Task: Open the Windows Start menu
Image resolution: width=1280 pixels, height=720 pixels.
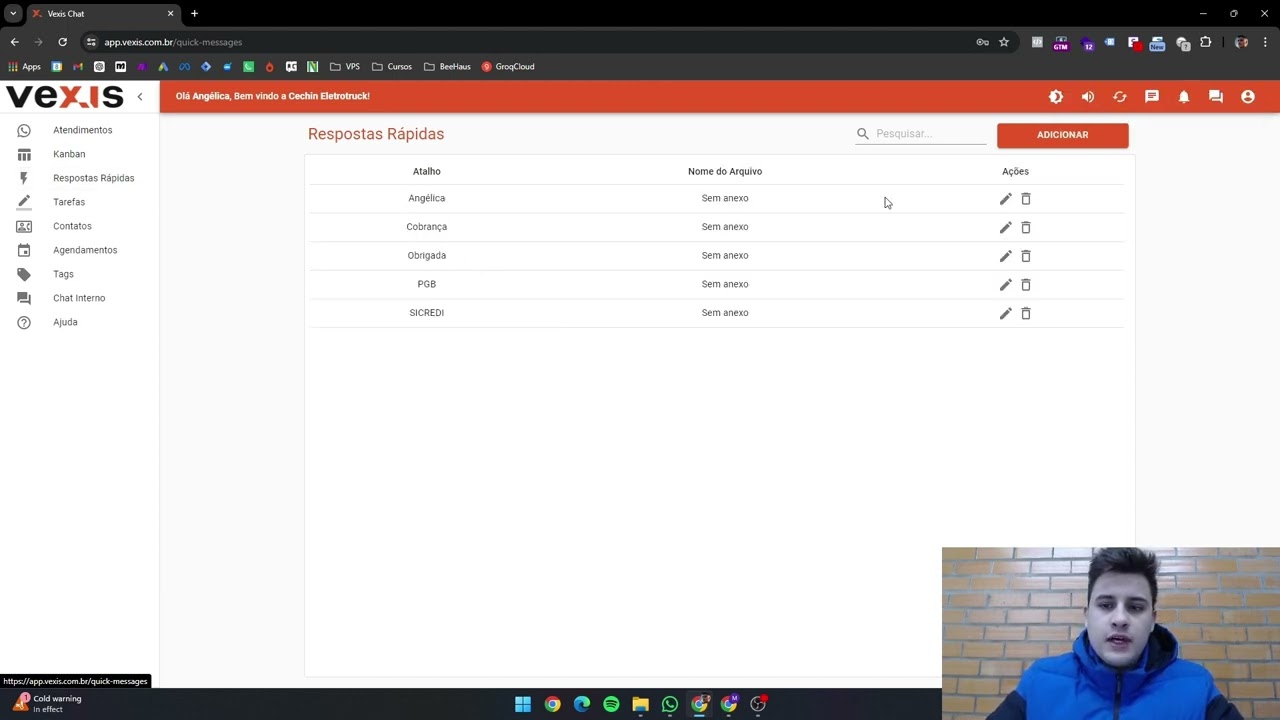Action: [523, 704]
